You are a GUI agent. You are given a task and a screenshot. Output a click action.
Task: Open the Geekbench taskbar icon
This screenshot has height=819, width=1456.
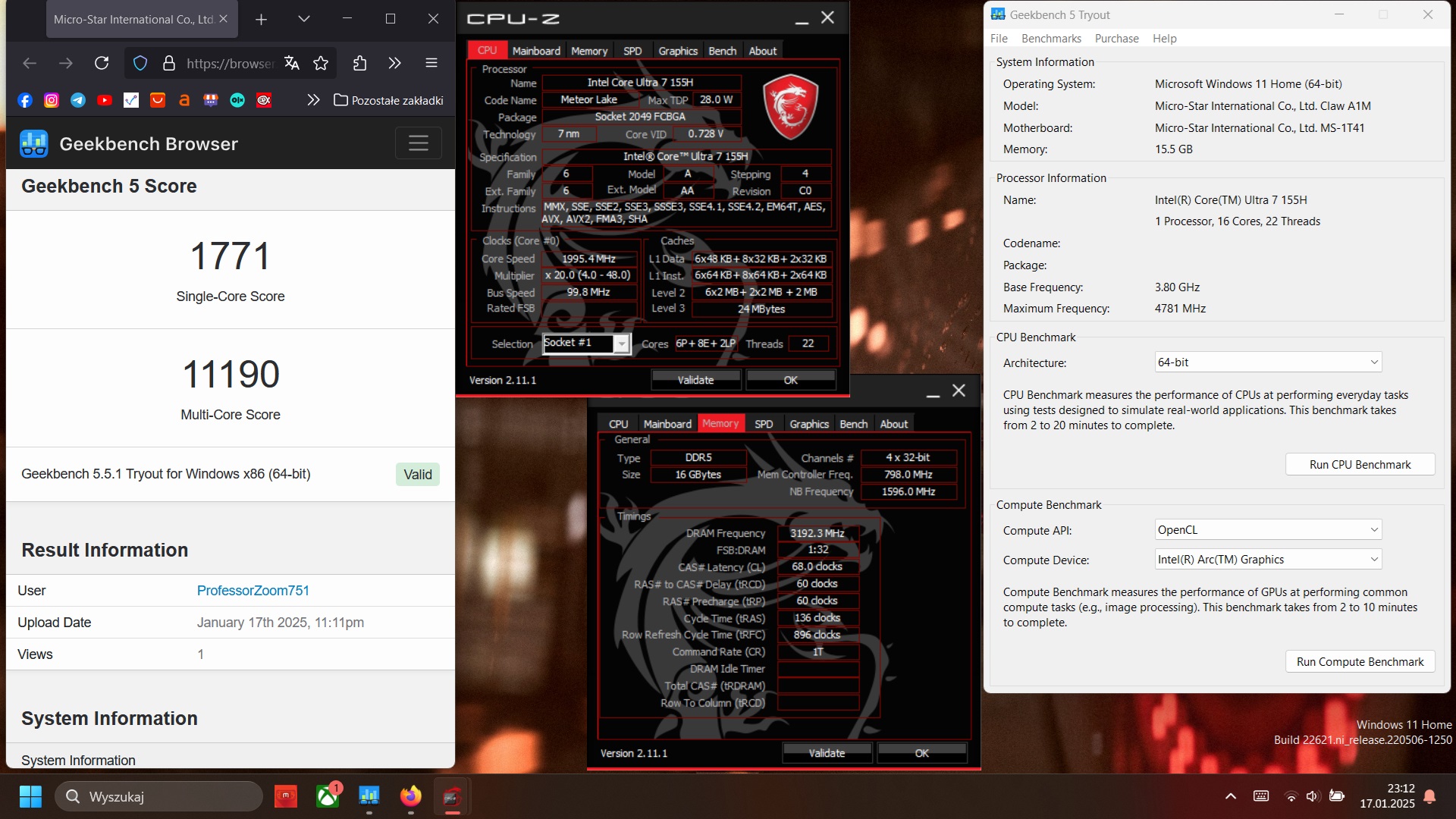[x=369, y=796]
